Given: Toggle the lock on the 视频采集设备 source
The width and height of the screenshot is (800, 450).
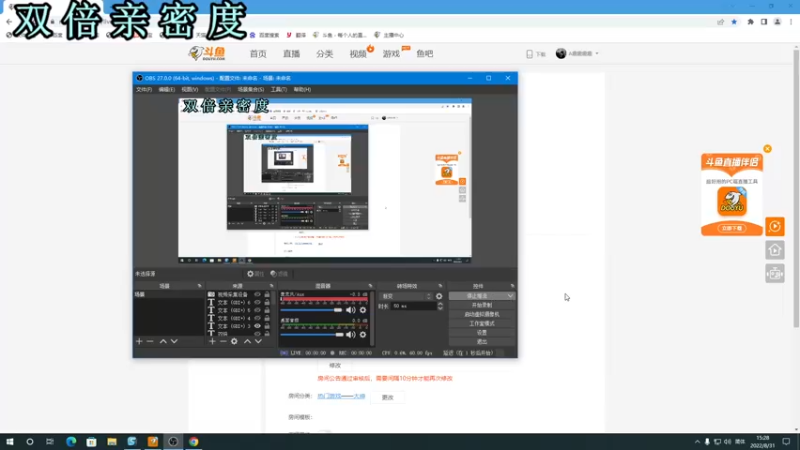Looking at the screenshot, I should [267, 295].
